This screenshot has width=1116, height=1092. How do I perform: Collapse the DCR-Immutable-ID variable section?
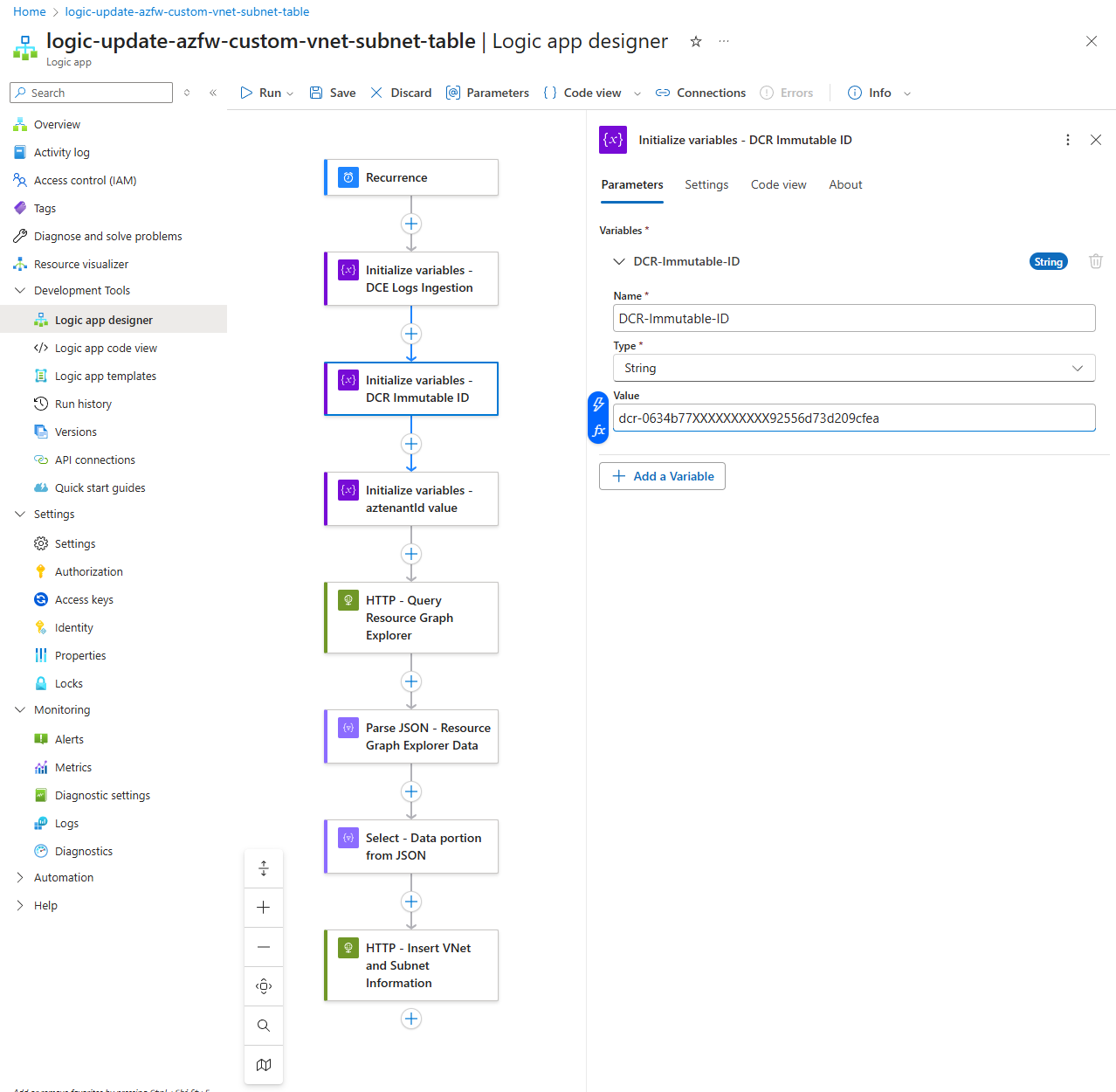pos(619,261)
